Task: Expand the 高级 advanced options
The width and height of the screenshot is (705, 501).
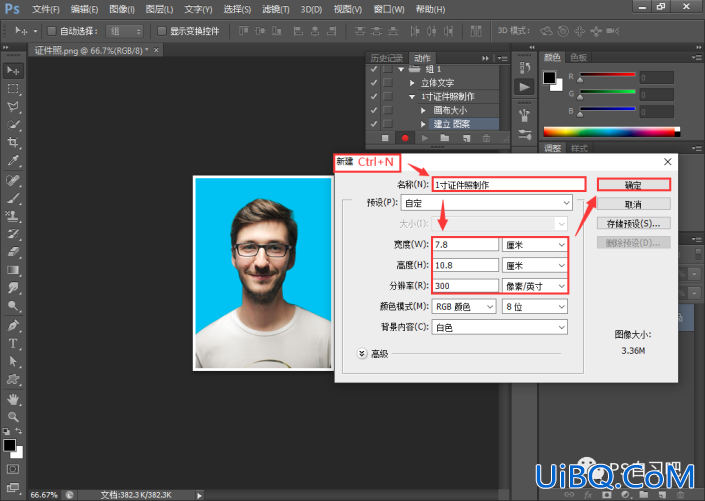Action: point(362,353)
